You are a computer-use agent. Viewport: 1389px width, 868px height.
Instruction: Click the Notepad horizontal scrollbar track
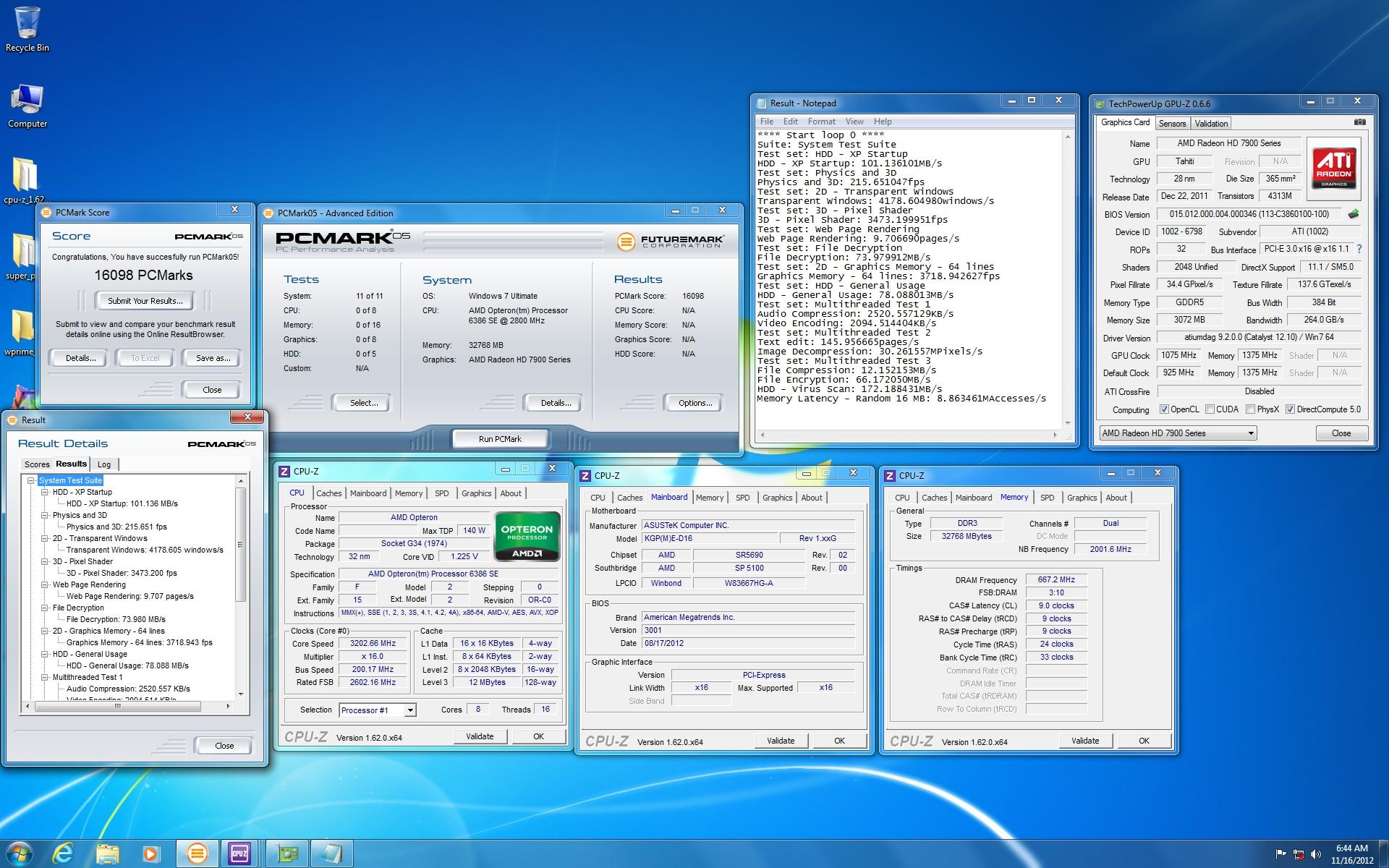click(x=908, y=435)
